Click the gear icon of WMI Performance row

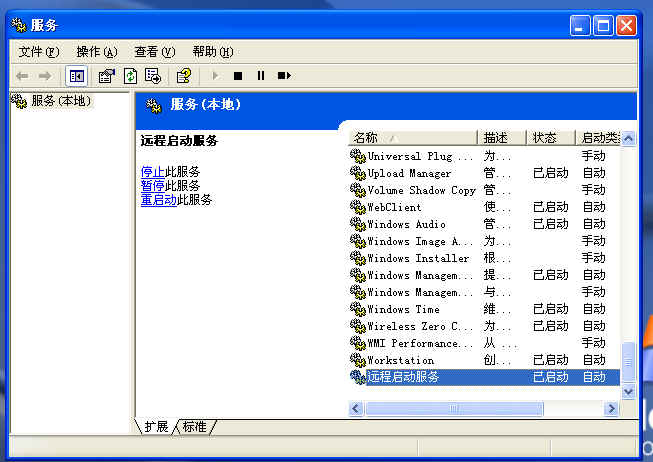(358, 343)
